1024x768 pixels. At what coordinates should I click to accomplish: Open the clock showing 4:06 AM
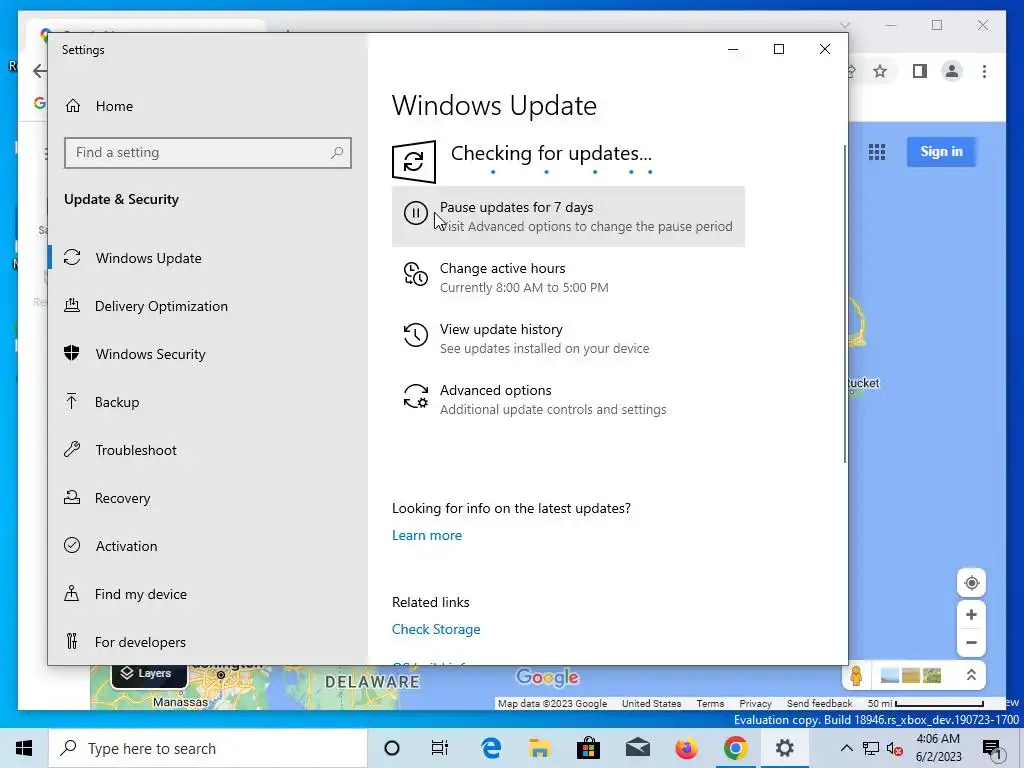click(938, 748)
